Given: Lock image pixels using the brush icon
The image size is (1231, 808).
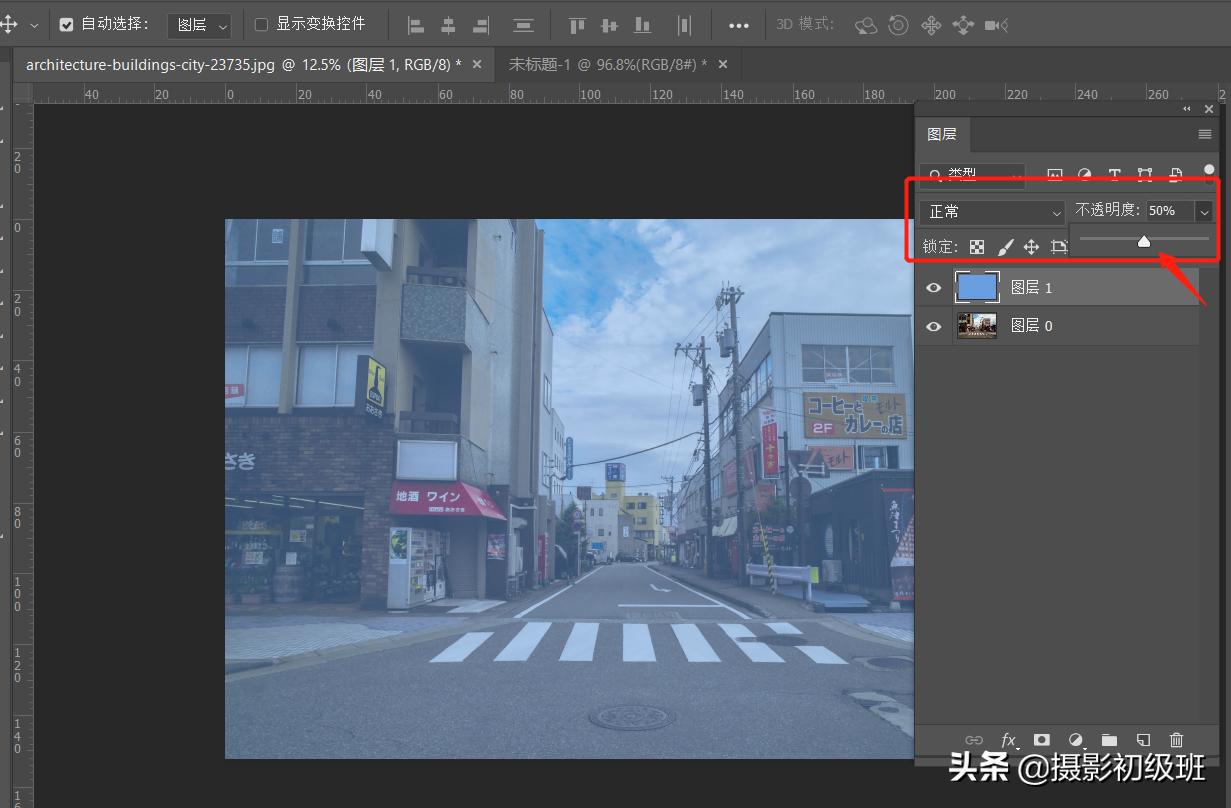Looking at the screenshot, I should coord(1005,247).
